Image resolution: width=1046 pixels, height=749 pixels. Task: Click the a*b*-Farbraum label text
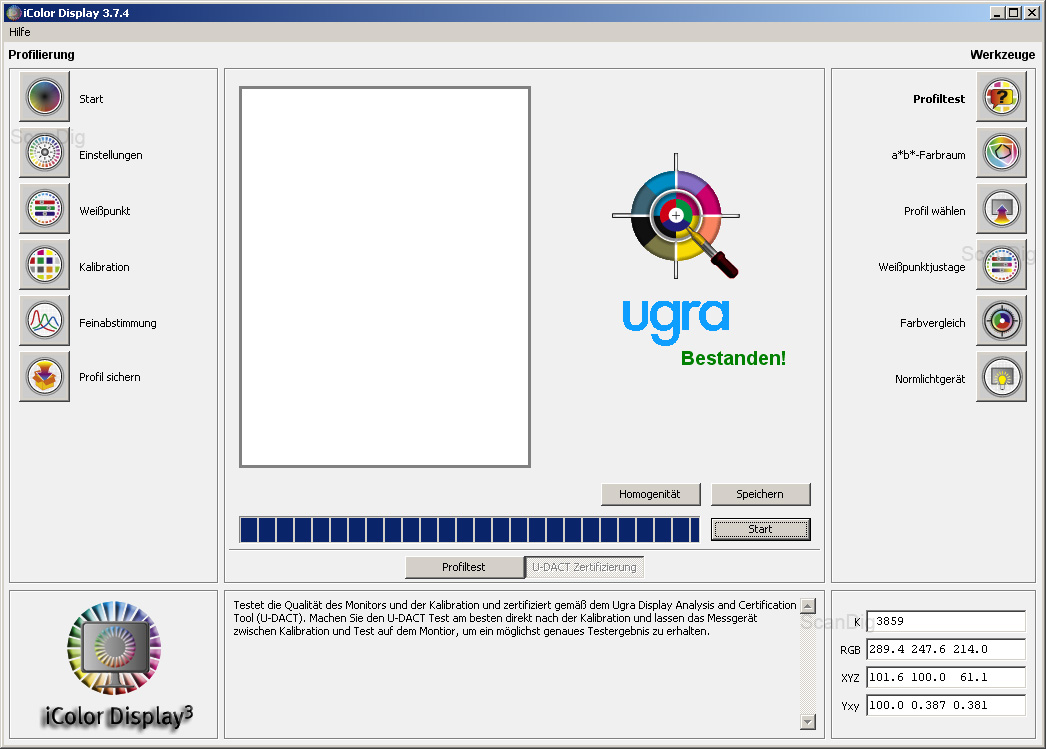pos(929,155)
